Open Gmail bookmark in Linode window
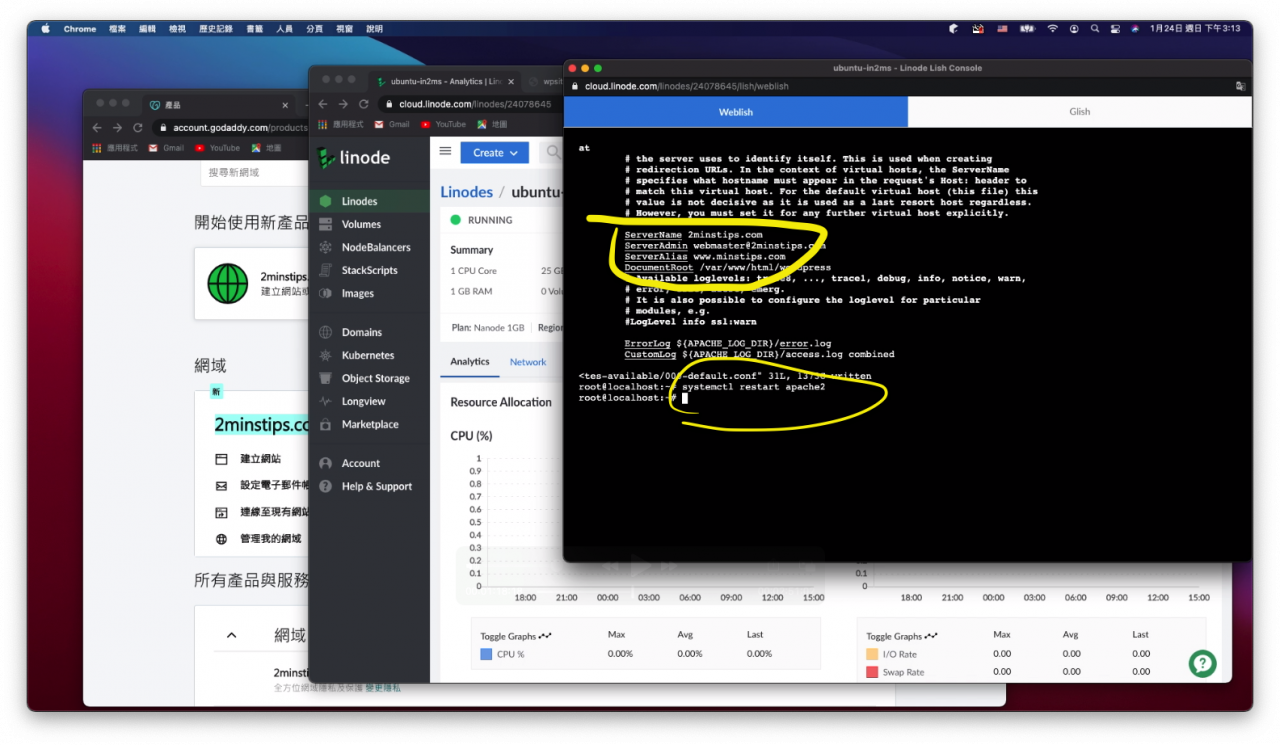 coord(392,124)
